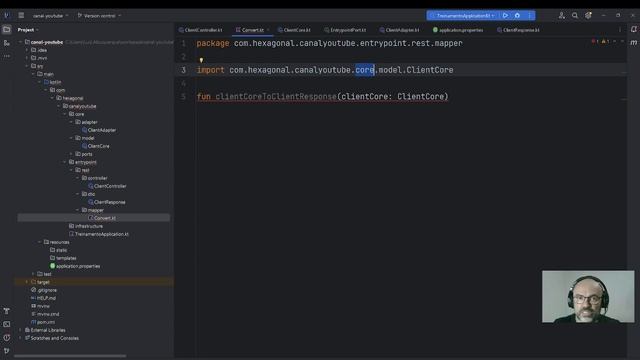Open ClientResponse in project tree
640x360 pixels.
107,202
